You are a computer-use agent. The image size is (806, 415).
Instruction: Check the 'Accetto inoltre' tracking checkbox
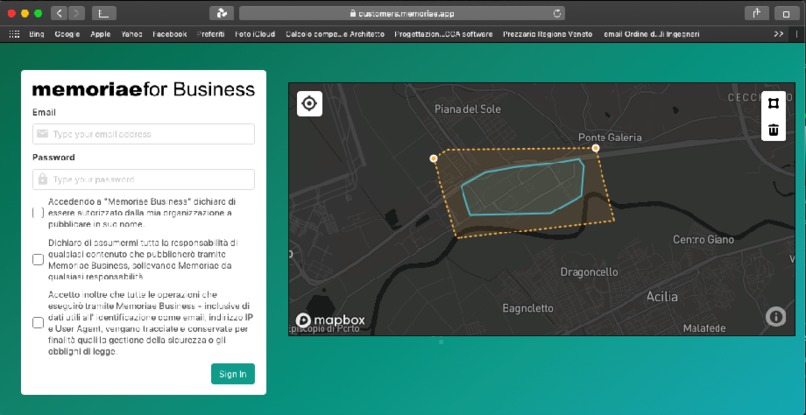(38, 322)
